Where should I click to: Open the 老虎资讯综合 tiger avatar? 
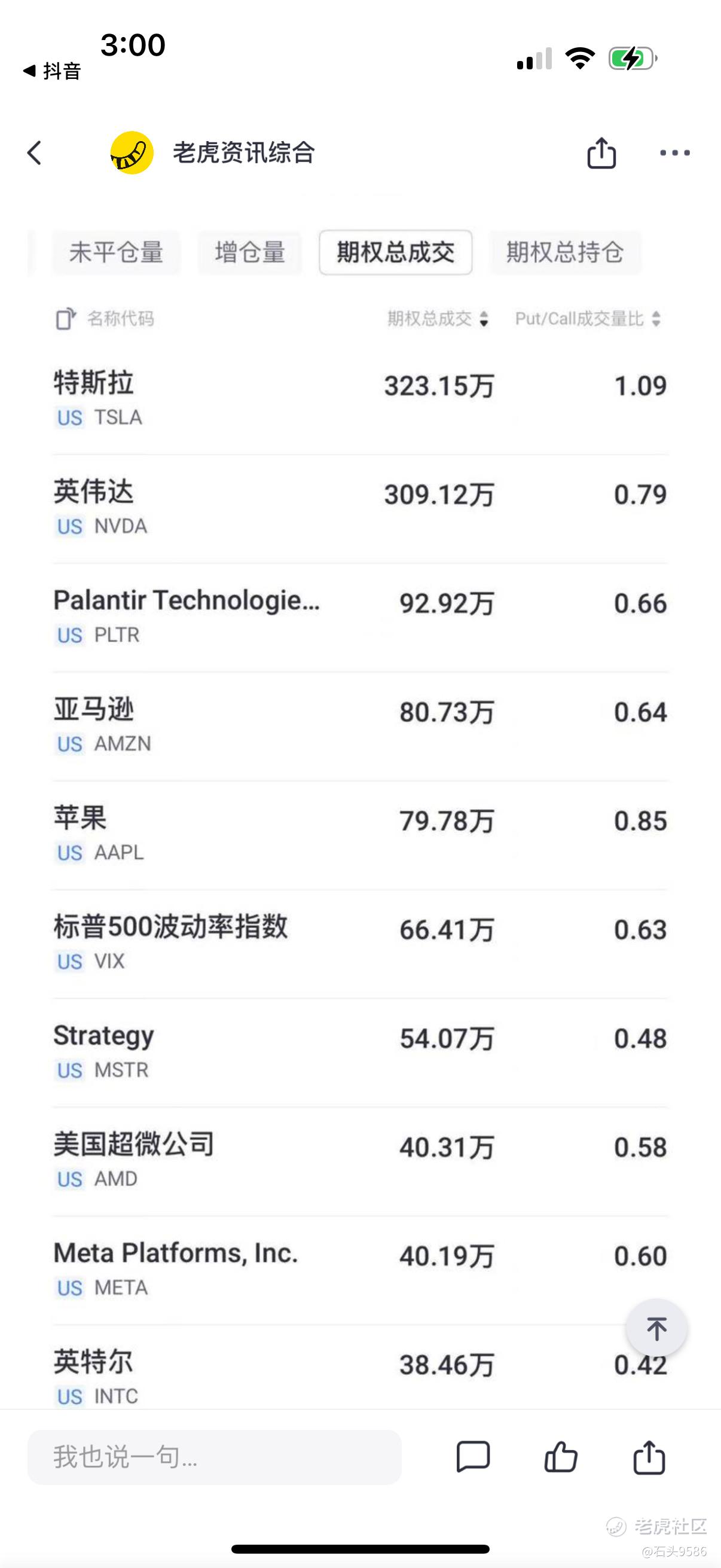pos(132,152)
